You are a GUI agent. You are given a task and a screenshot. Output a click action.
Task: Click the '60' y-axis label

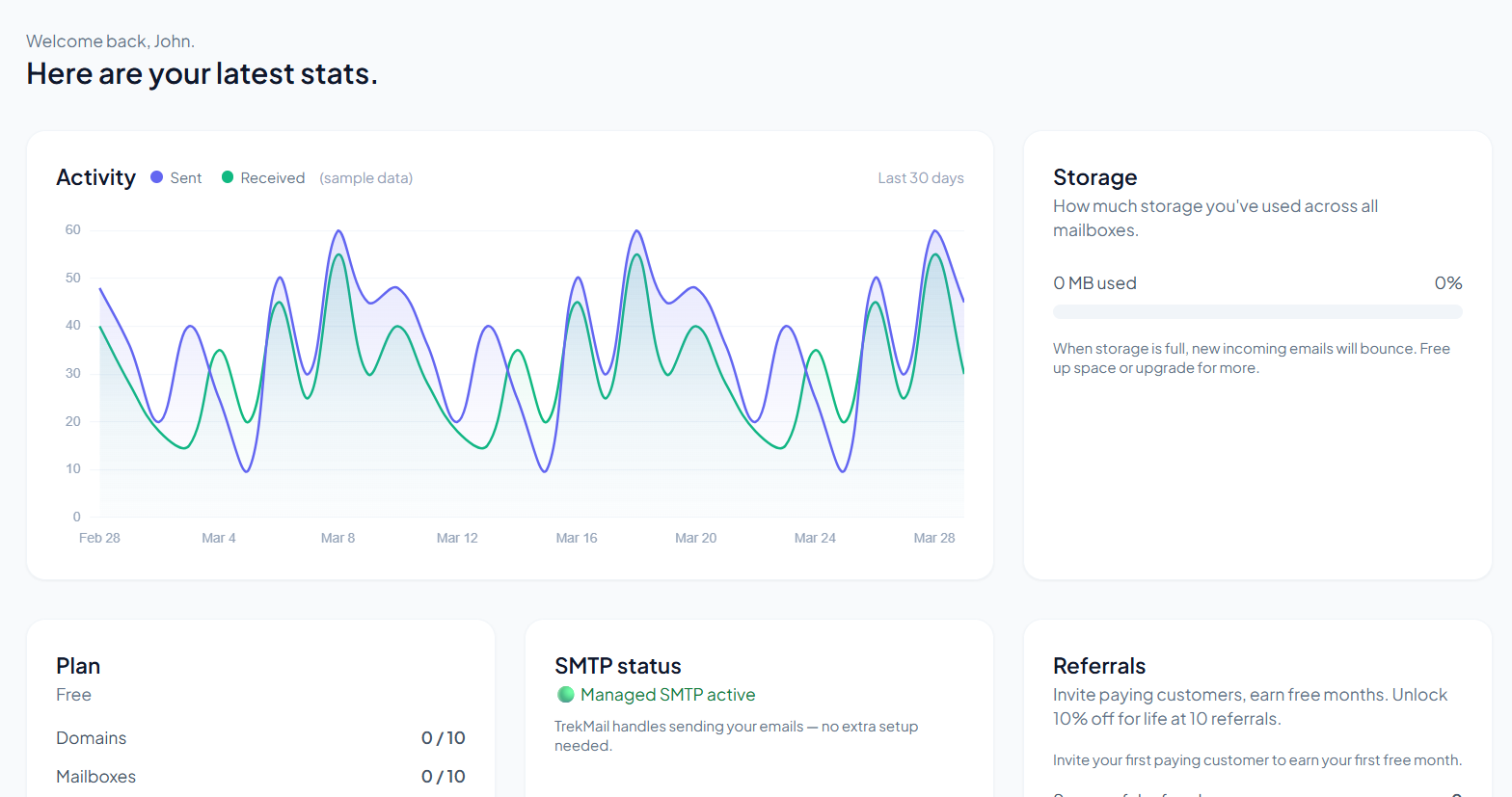click(73, 229)
